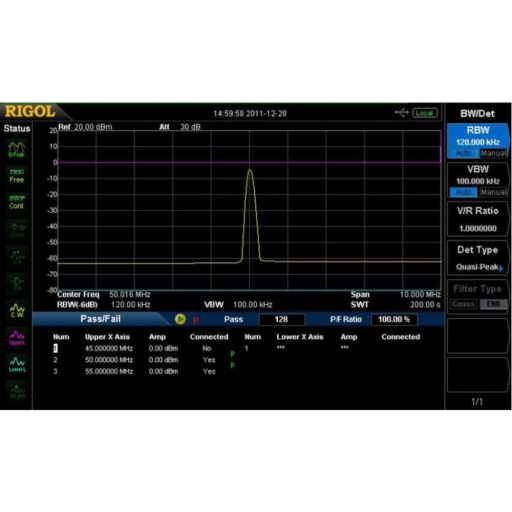Set VBW mode to Auto
512x512 pixels.
[x=463, y=192]
